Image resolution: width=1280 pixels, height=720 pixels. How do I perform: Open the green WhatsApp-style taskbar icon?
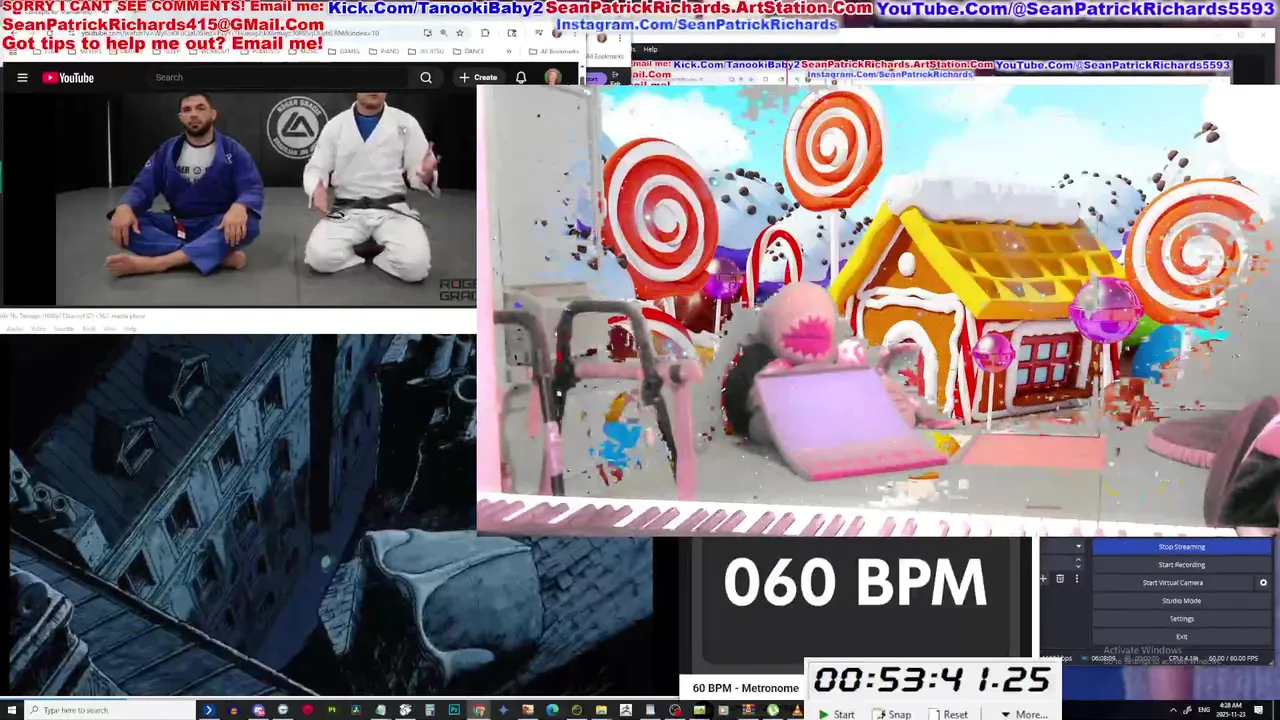(773, 710)
